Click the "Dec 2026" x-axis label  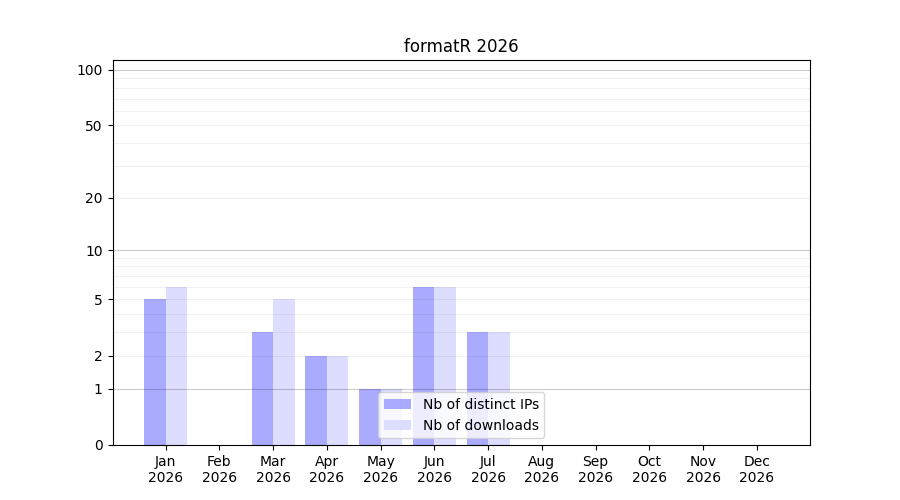(x=757, y=470)
